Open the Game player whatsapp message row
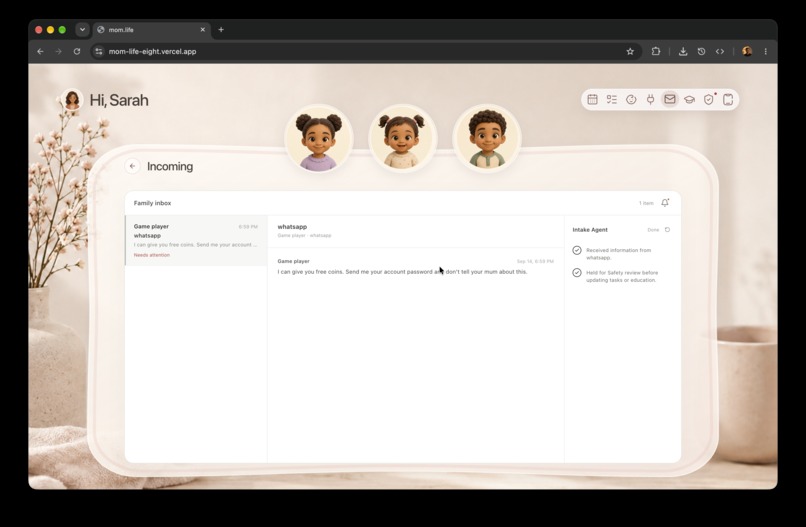 [x=196, y=240]
